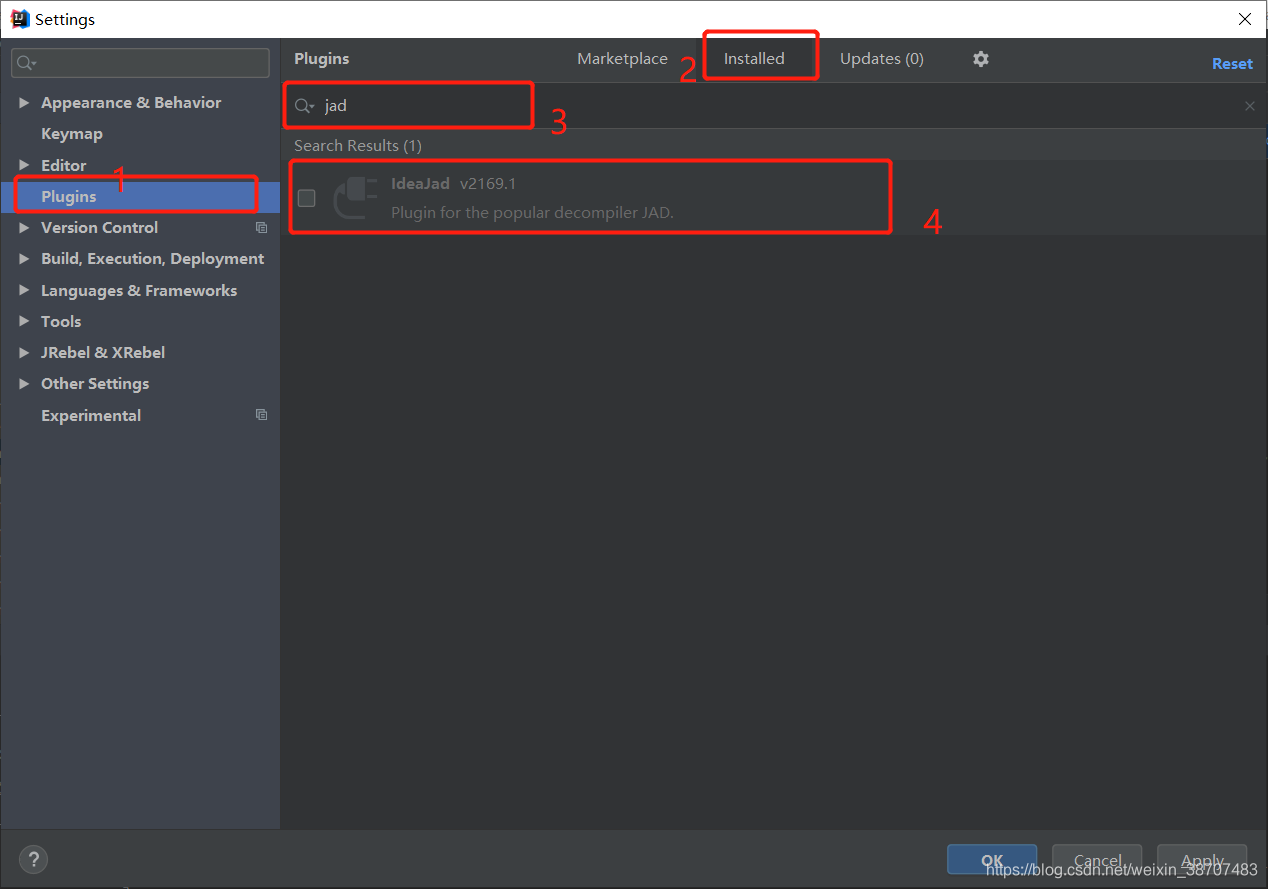Click the Plugins heading in right panel
The height and width of the screenshot is (889, 1268).
point(322,59)
